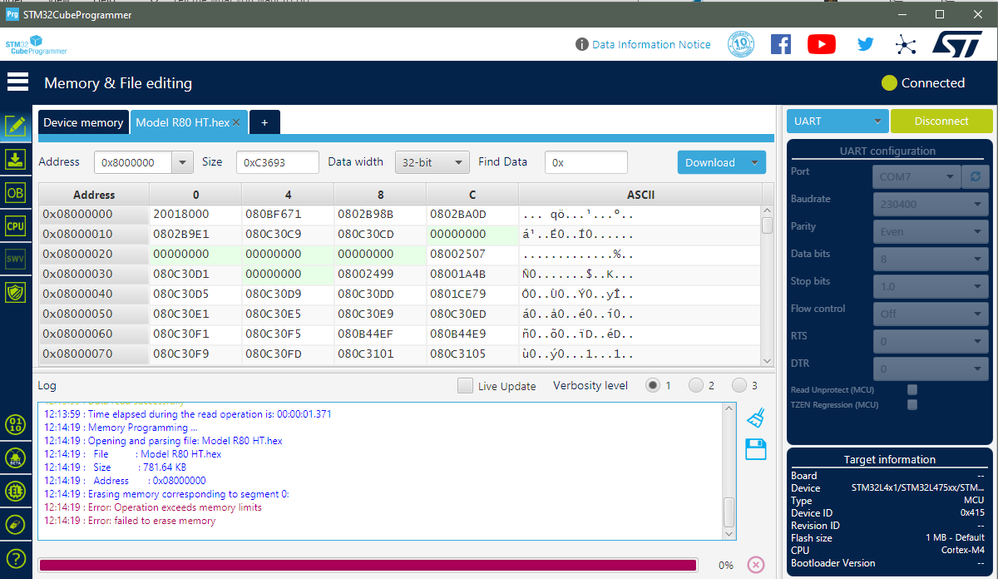Click the red progress bar
Screen dimensions: 998x579
click(368, 565)
